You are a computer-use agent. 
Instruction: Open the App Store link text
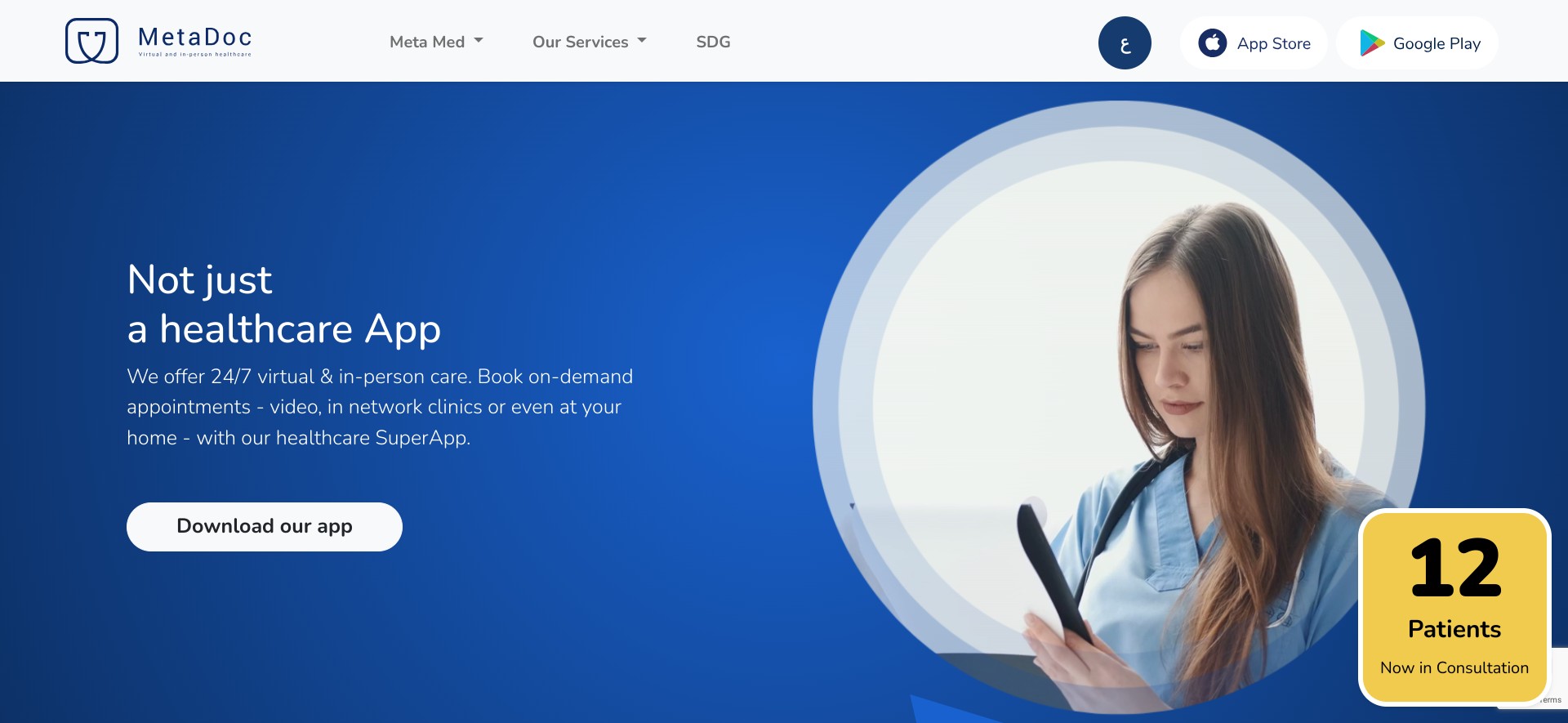(1273, 43)
